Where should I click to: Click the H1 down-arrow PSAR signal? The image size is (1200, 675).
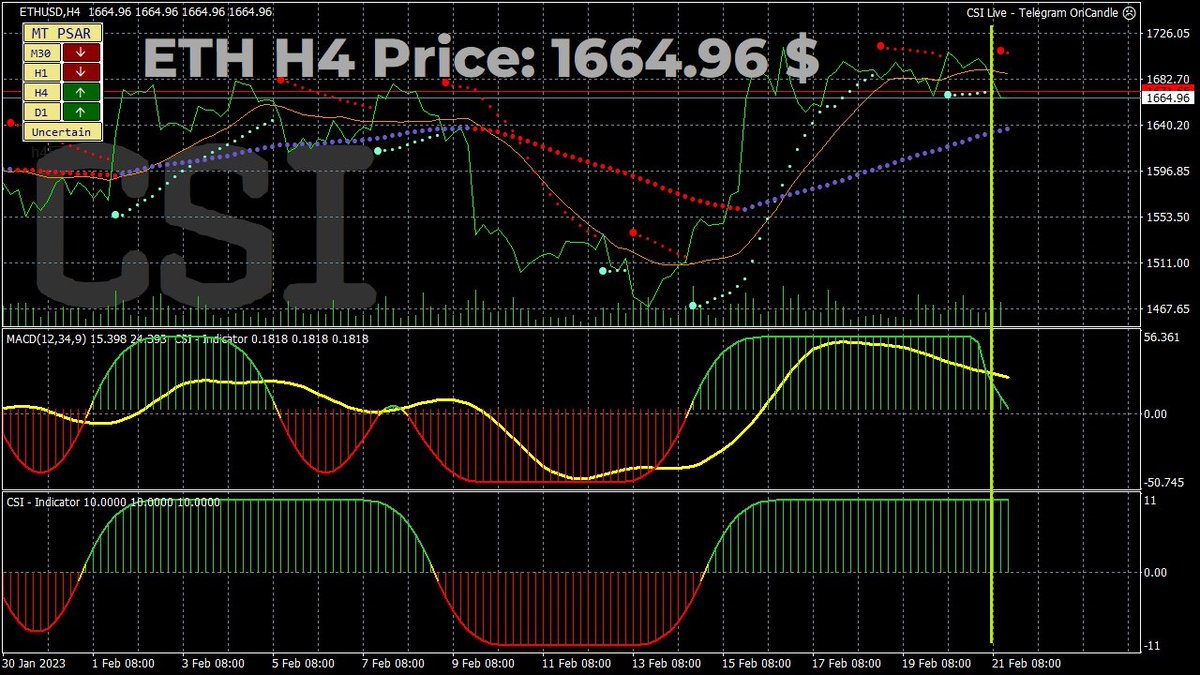tap(81, 72)
